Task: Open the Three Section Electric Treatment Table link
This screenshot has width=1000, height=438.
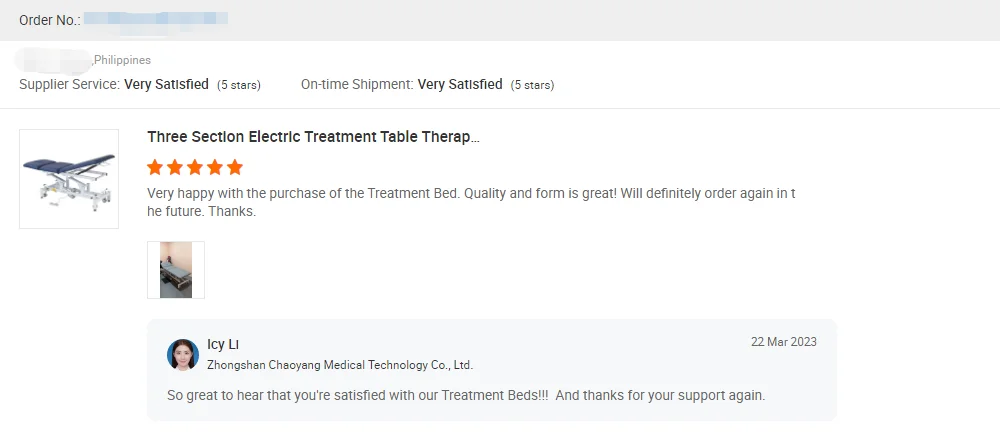Action: (313, 137)
